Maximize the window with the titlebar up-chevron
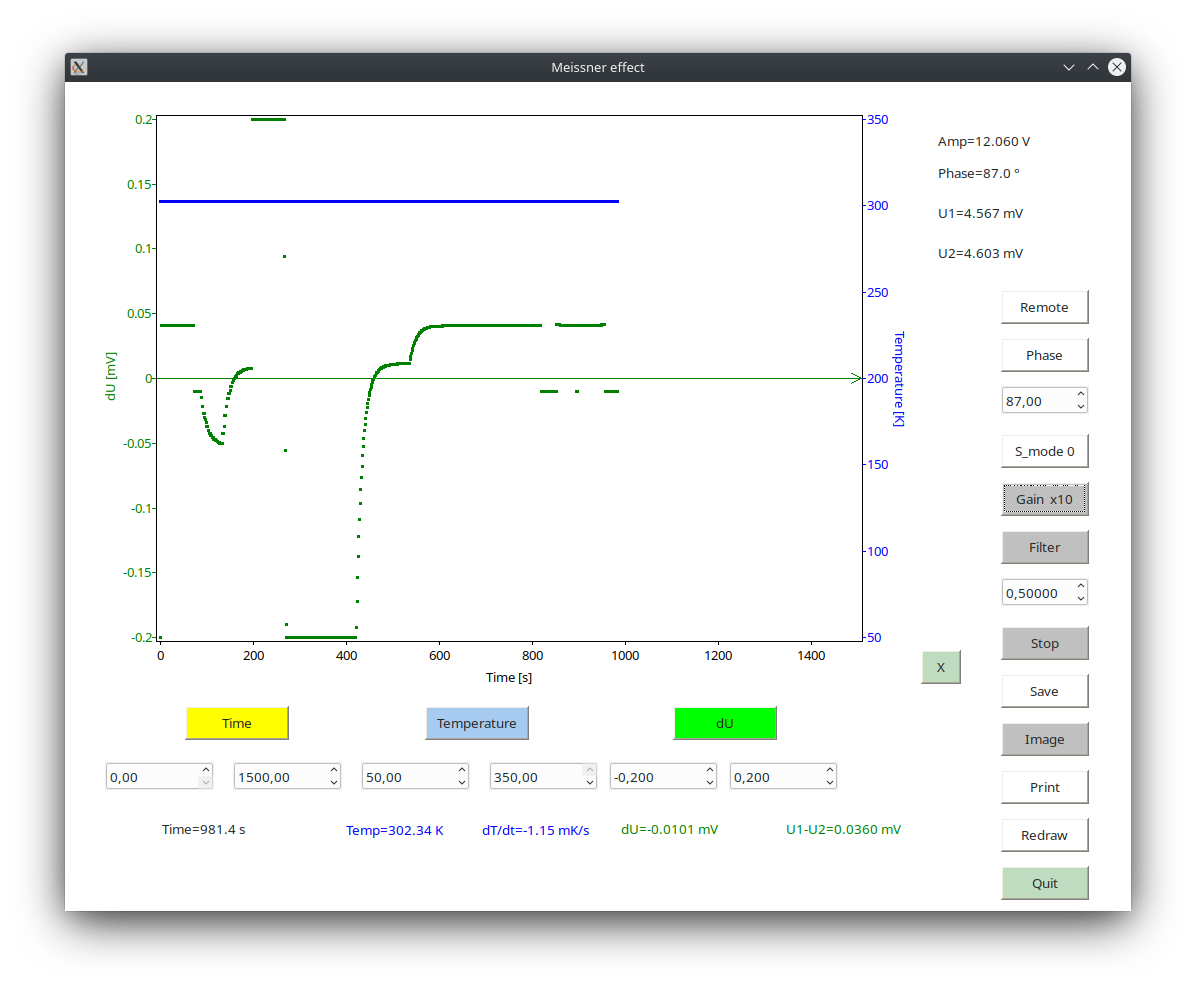Screen dimensions: 1196x988 (x=1093, y=67)
